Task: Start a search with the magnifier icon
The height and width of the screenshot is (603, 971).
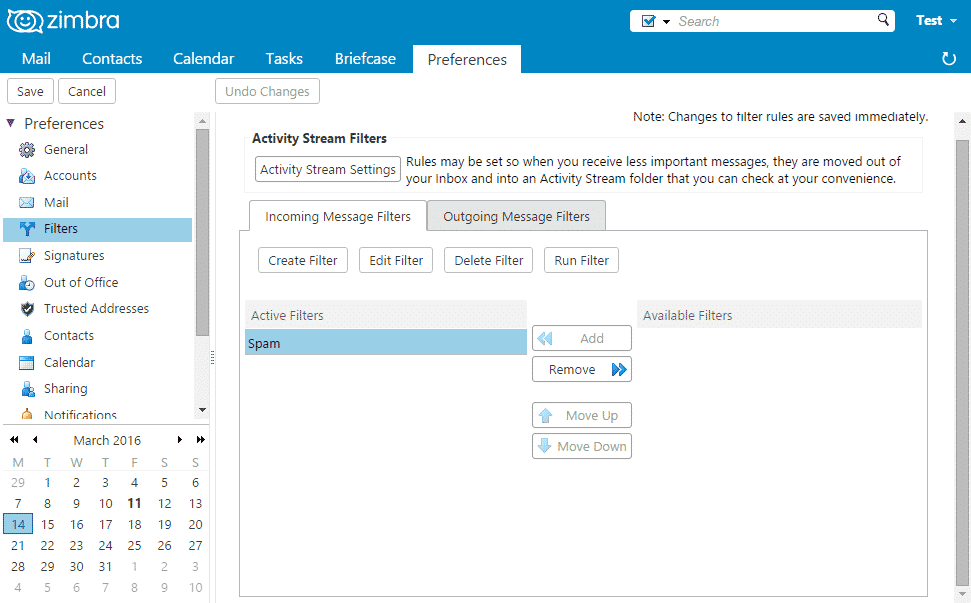Action: [881, 20]
